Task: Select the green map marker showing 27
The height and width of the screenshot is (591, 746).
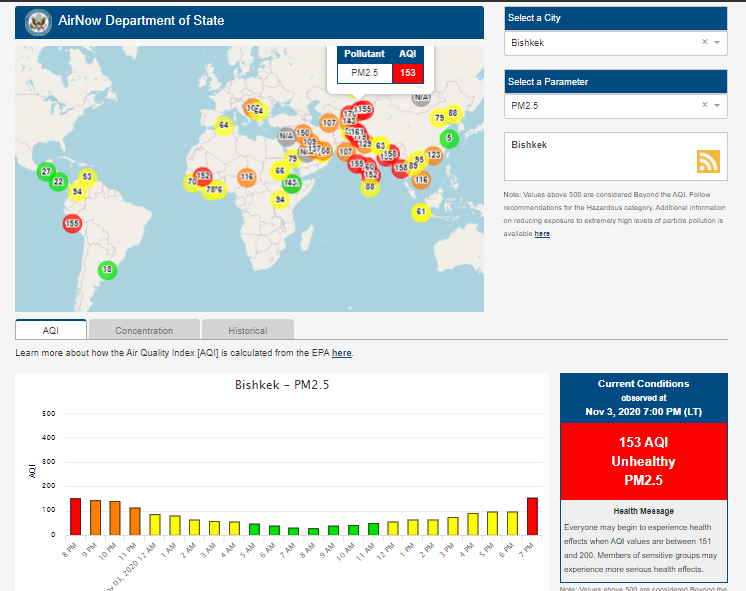Action: pos(45,172)
